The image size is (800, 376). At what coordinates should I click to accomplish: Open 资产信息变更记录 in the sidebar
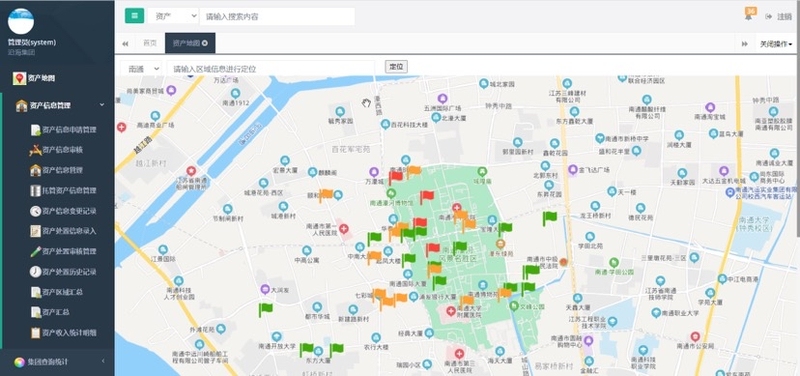63,211
